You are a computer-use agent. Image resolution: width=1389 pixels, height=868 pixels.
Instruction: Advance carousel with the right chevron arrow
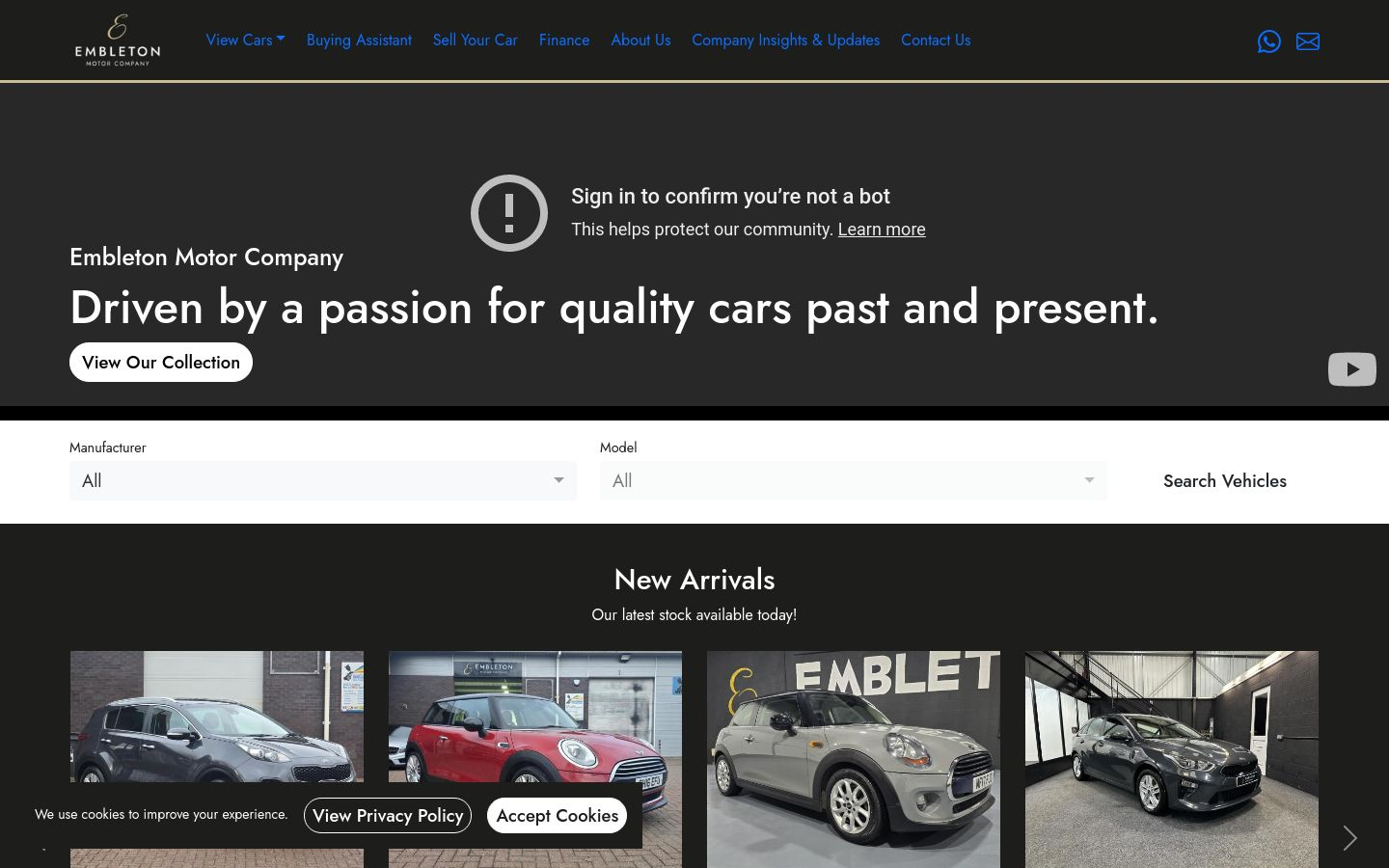(1349, 838)
